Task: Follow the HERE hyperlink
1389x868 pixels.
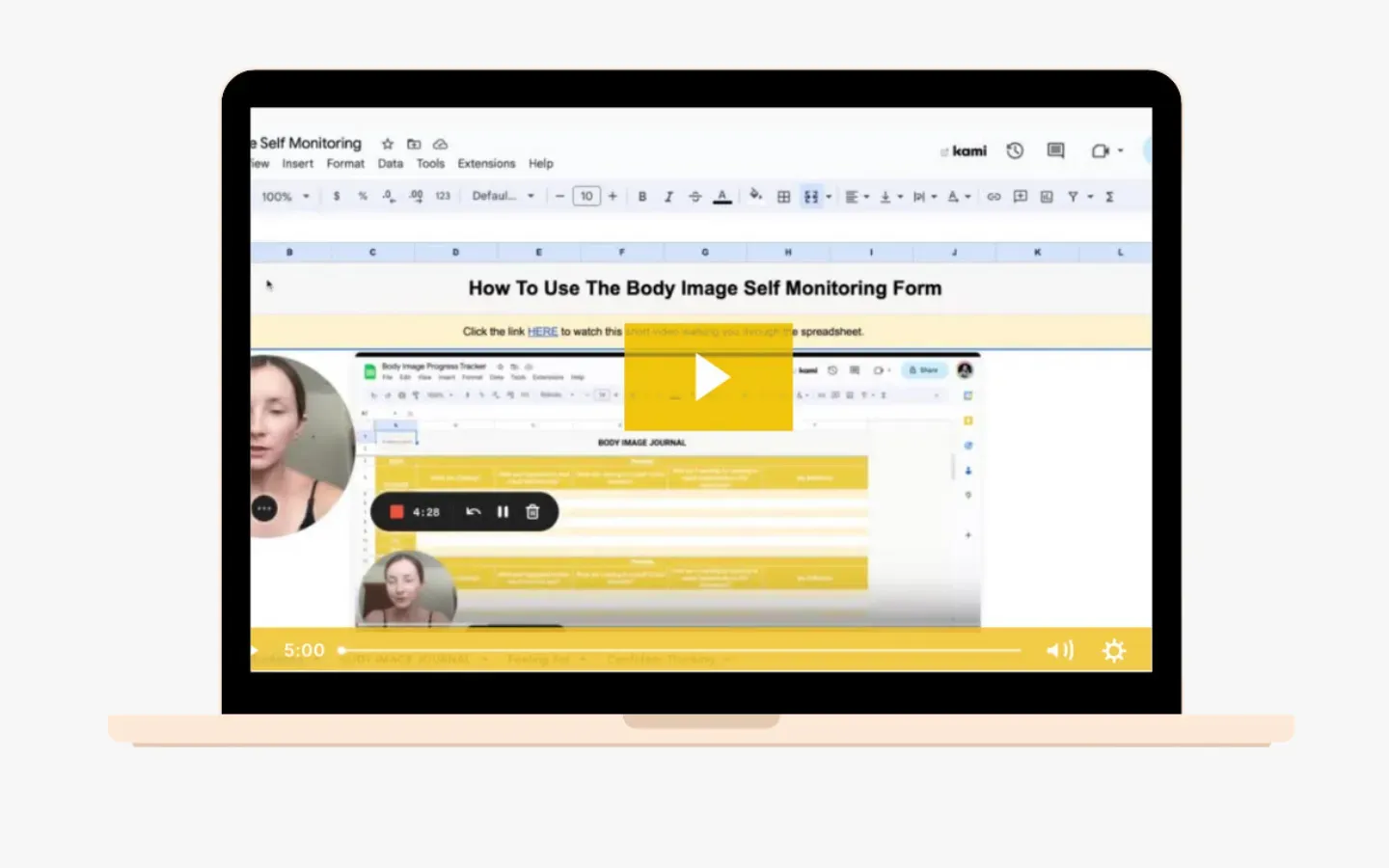Action: (542, 332)
